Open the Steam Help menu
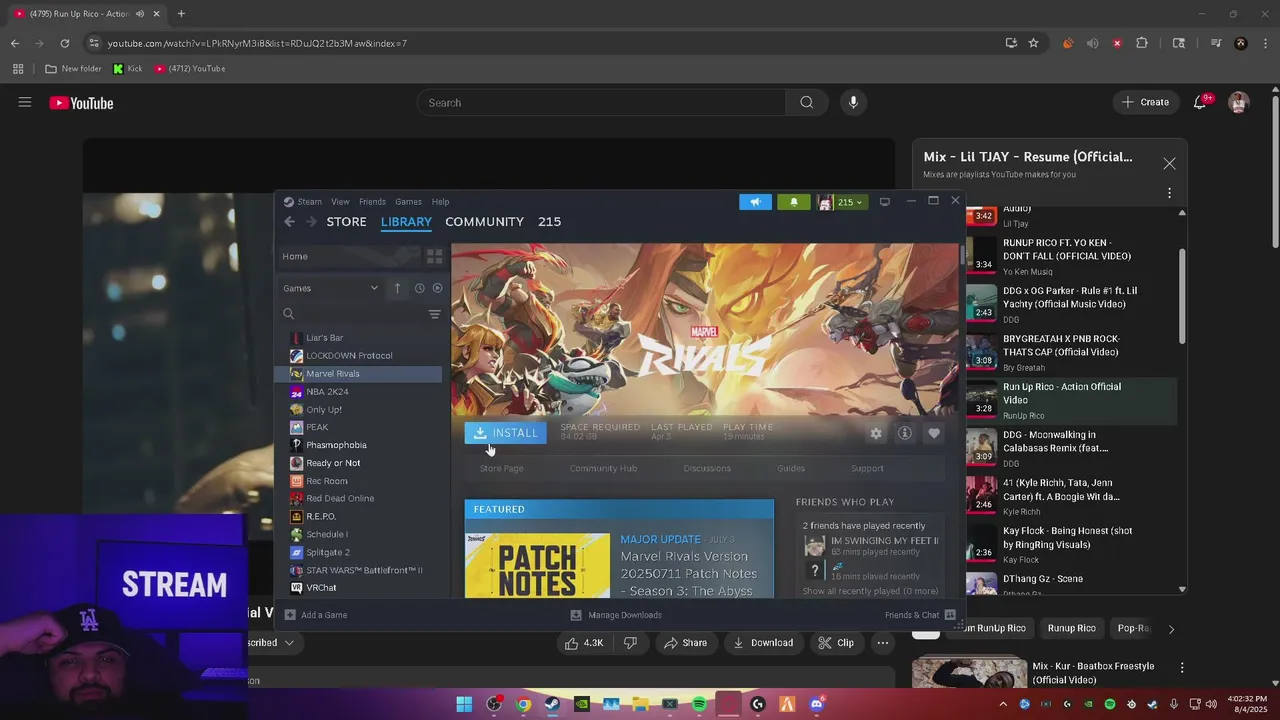This screenshot has height=720, width=1280. tap(440, 202)
